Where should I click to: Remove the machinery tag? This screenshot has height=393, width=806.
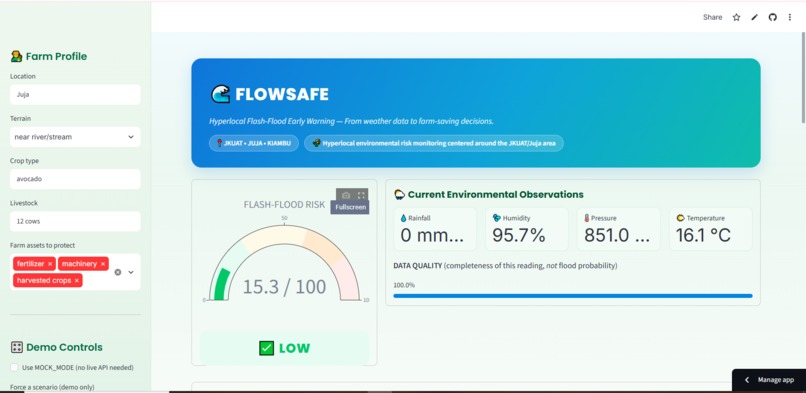click(x=103, y=264)
